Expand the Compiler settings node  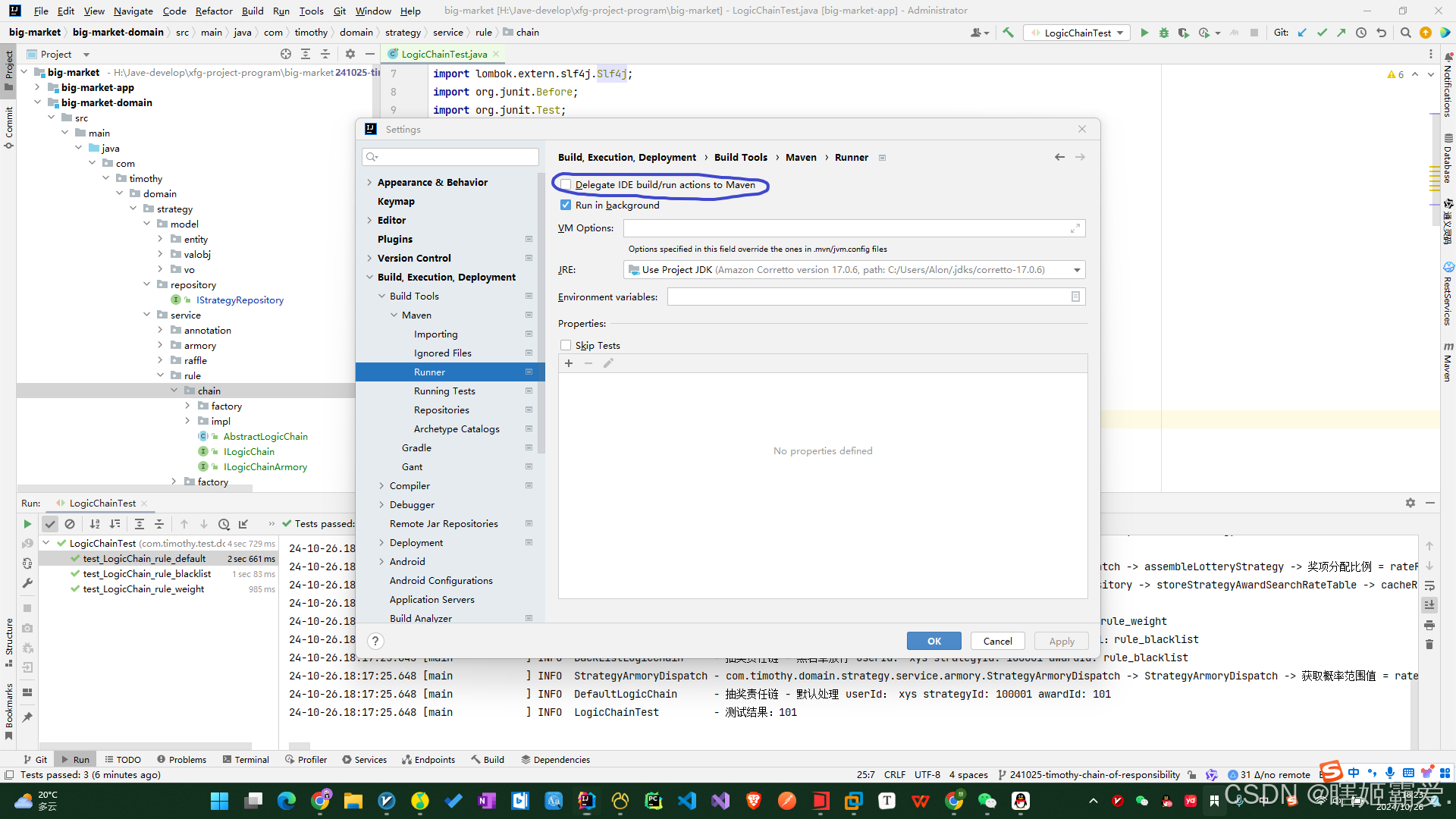pos(381,485)
